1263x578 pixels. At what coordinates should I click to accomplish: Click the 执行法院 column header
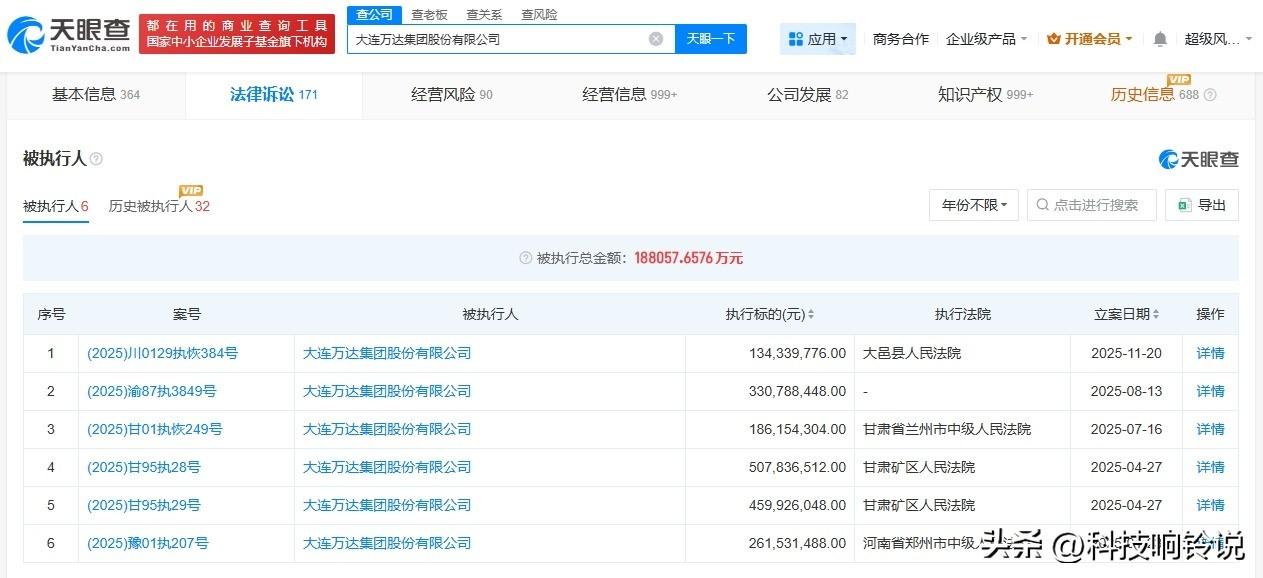[963, 314]
